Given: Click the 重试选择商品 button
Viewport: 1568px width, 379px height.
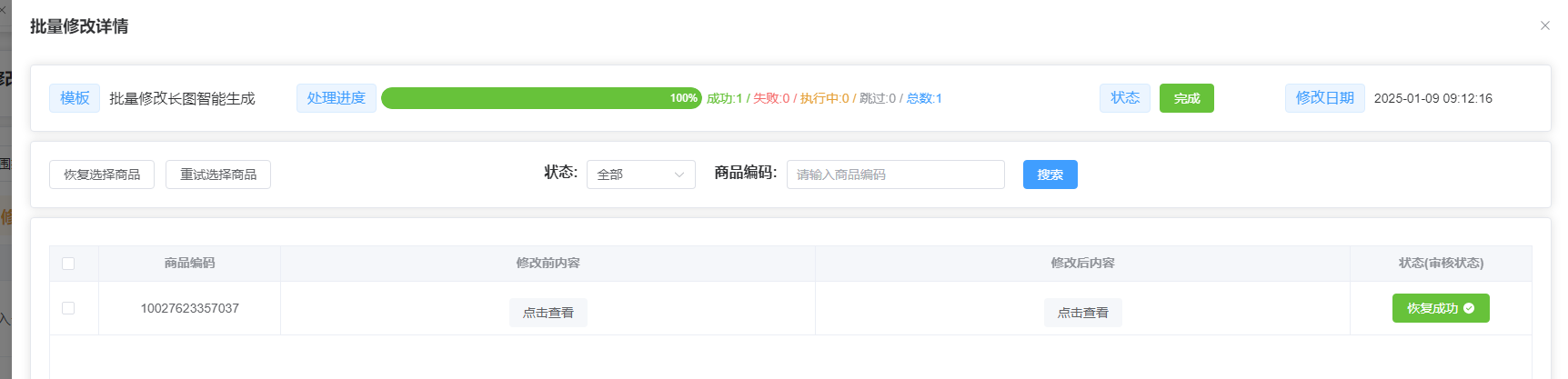Looking at the screenshot, I should point(218,175).
